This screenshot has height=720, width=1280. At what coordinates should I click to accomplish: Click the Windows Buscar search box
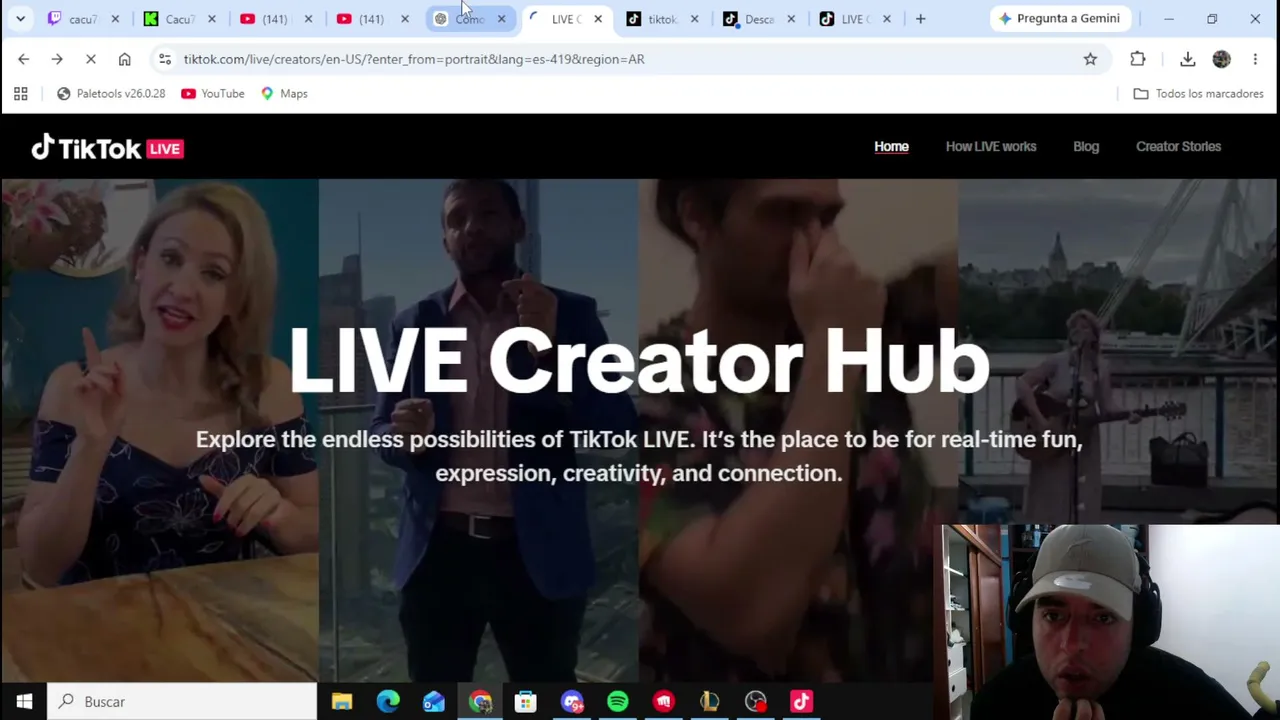(x=183, y=701)
